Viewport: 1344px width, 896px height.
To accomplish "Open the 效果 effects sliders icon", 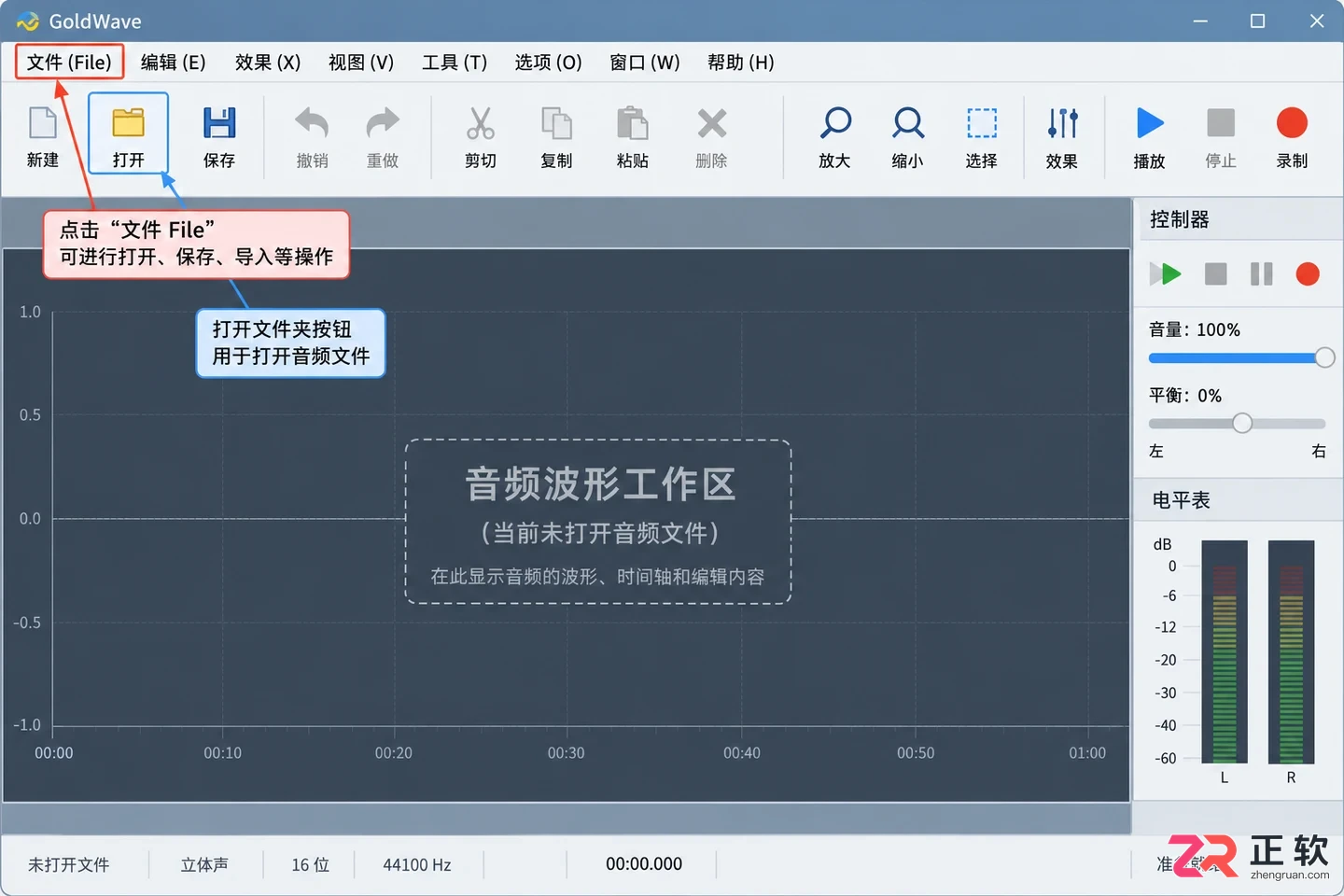I will [x=1062, y=122].
